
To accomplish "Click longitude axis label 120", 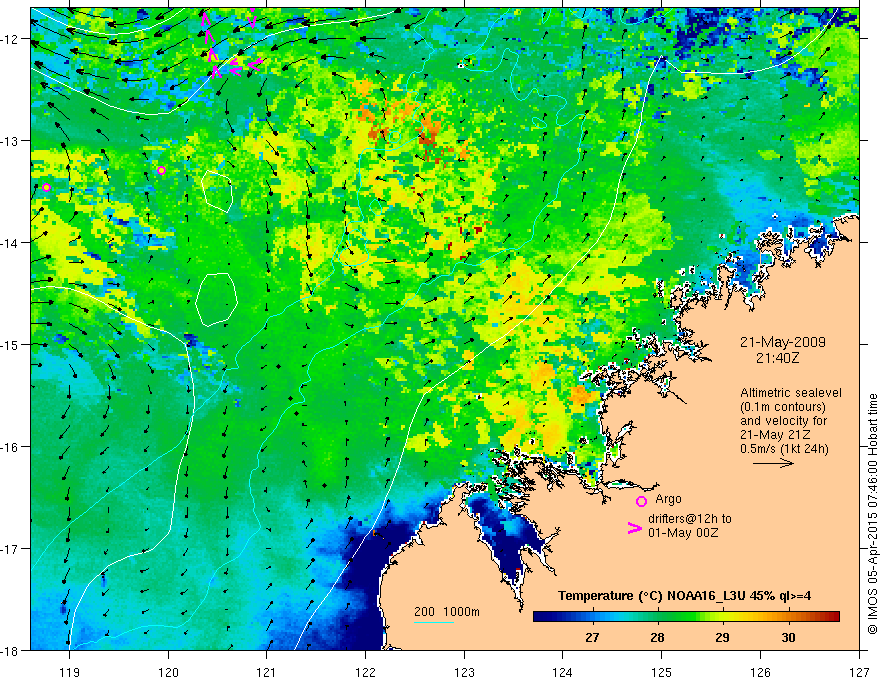I will pyautogui.click(x=168, y=672).
